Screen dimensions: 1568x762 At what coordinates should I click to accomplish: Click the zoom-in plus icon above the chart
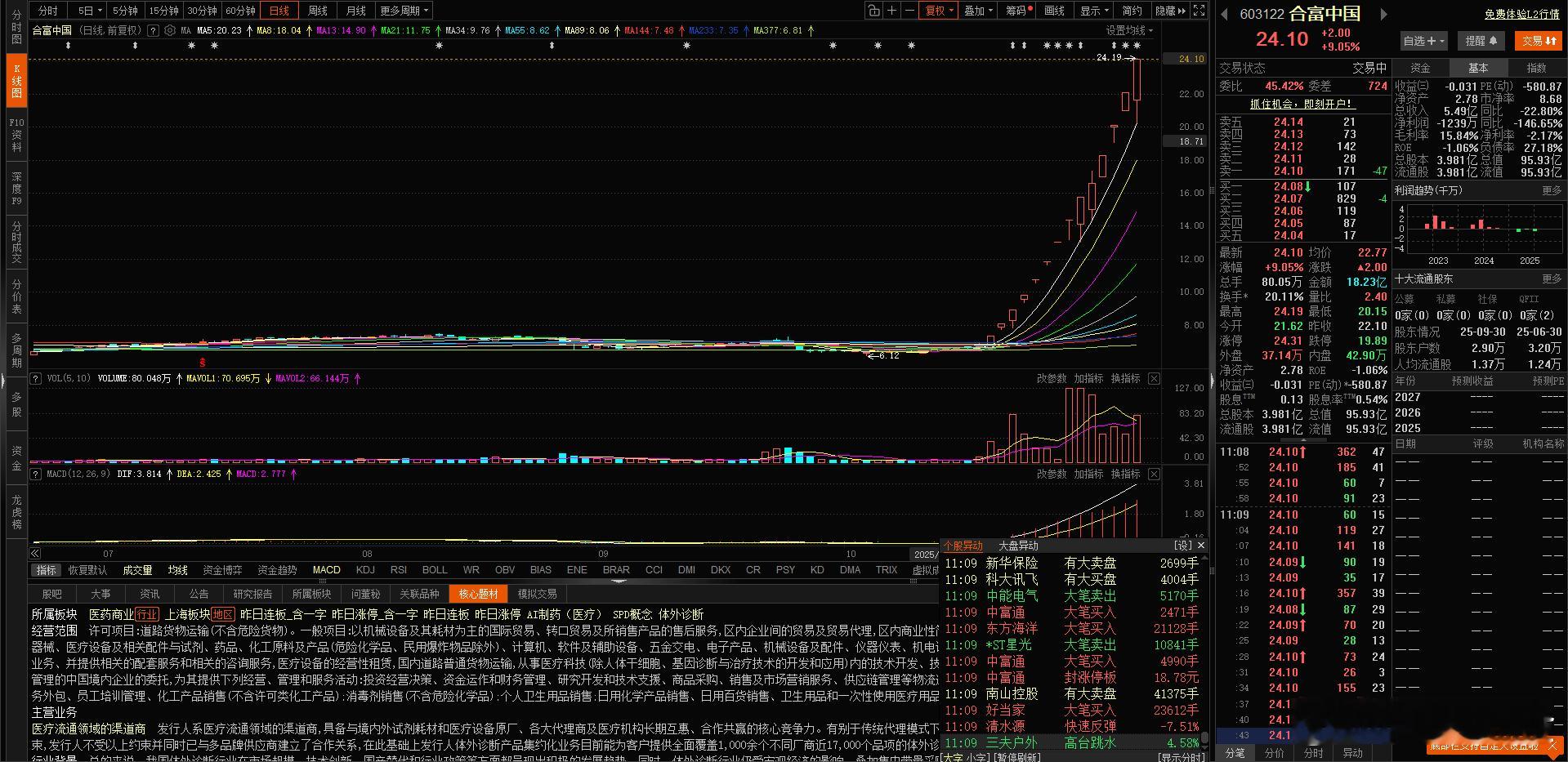892,11
